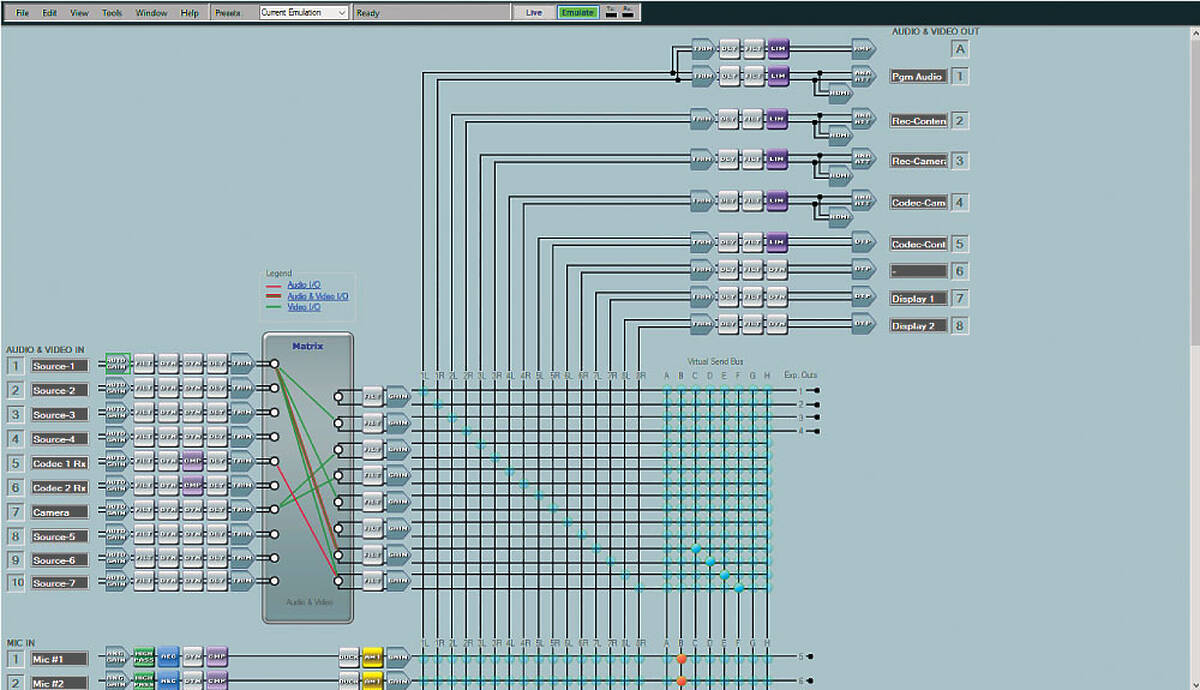Open the HDMI block under Codec-Cam output

tap(841, 216)
